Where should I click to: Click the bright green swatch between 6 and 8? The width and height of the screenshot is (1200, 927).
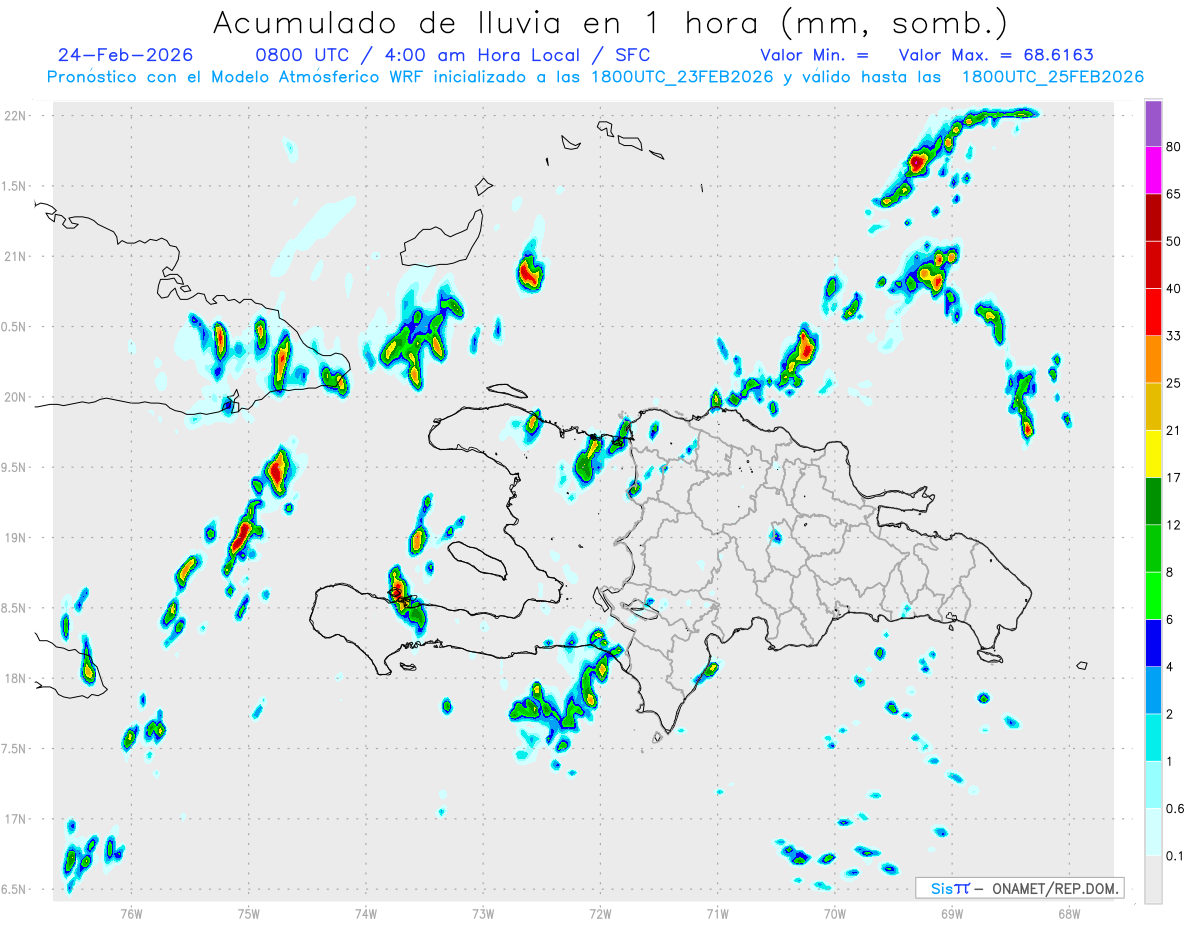click(x=1153, y=595)
